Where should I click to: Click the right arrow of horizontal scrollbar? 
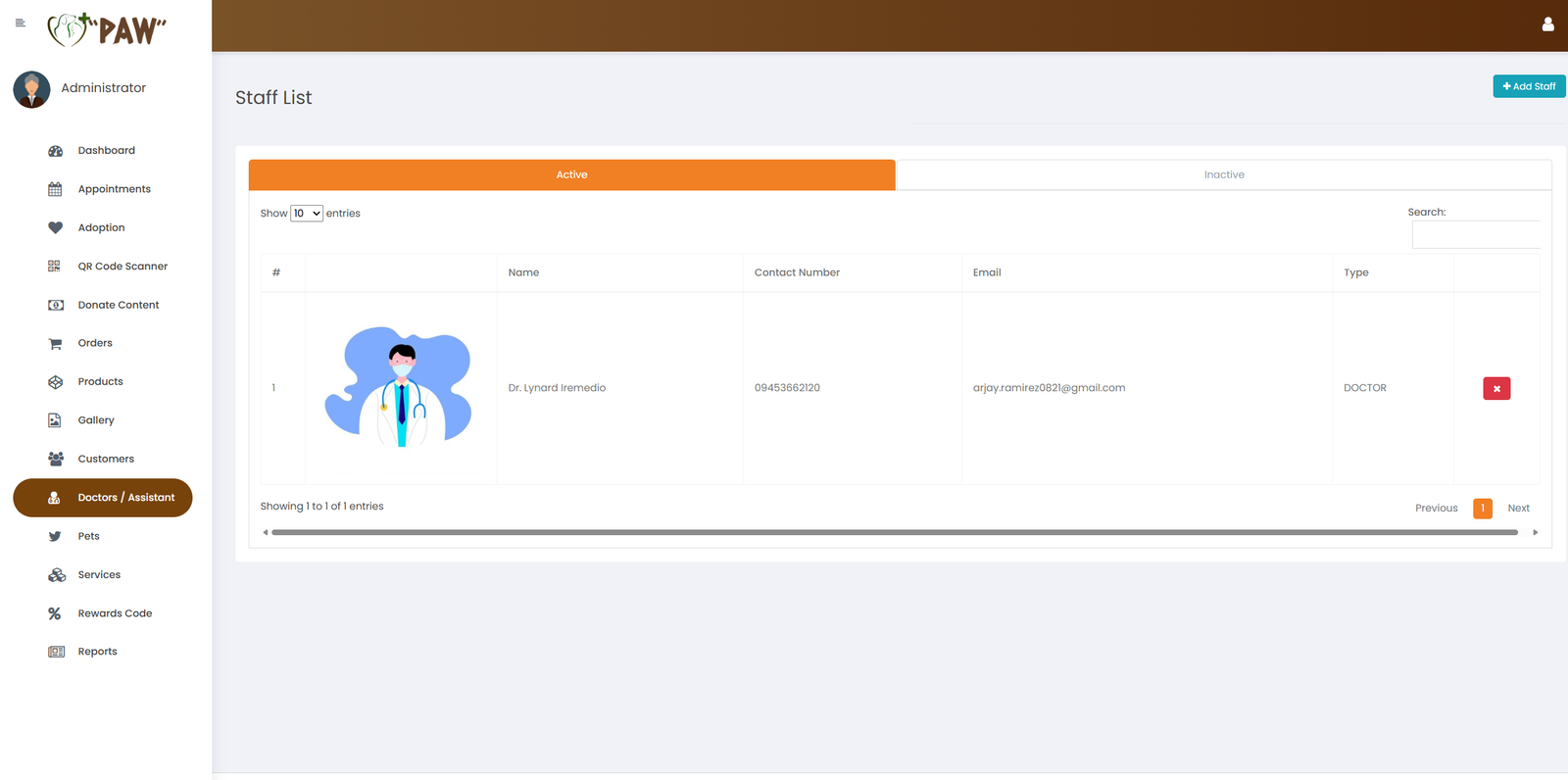1535,532
